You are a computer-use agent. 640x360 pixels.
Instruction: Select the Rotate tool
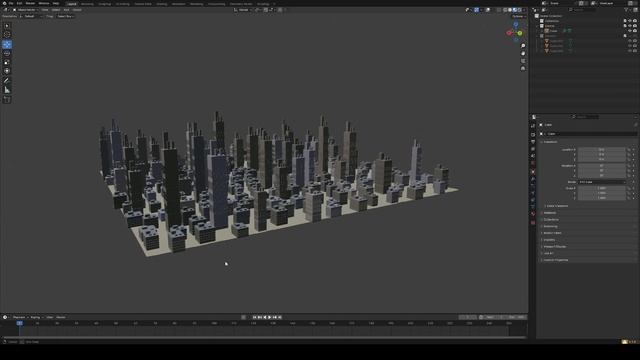pos(7,53)
